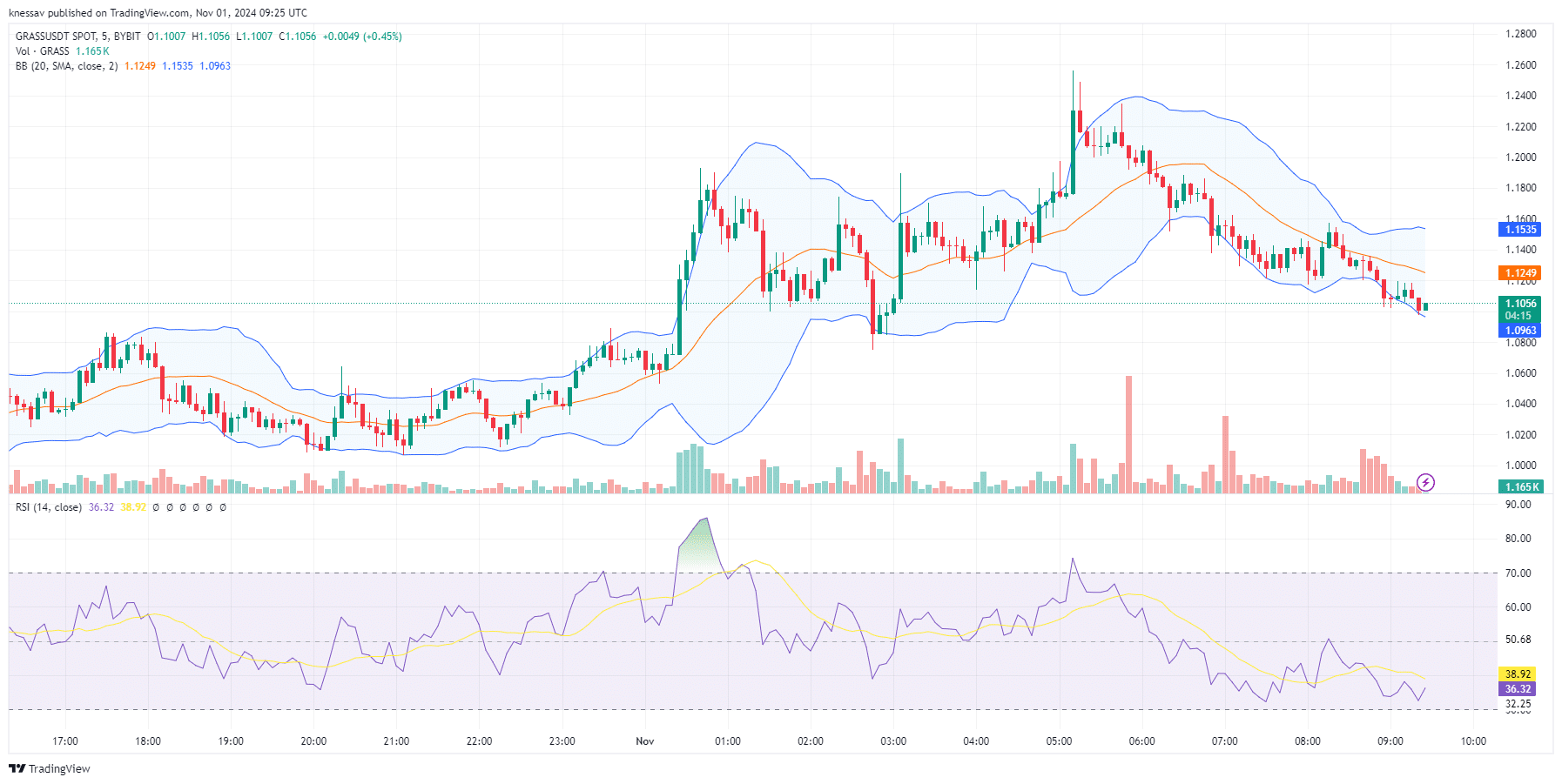Viewport: 1562px width, 784px height.
Task: Click the 1.2000 price axis value
Action: (1521, 157)
